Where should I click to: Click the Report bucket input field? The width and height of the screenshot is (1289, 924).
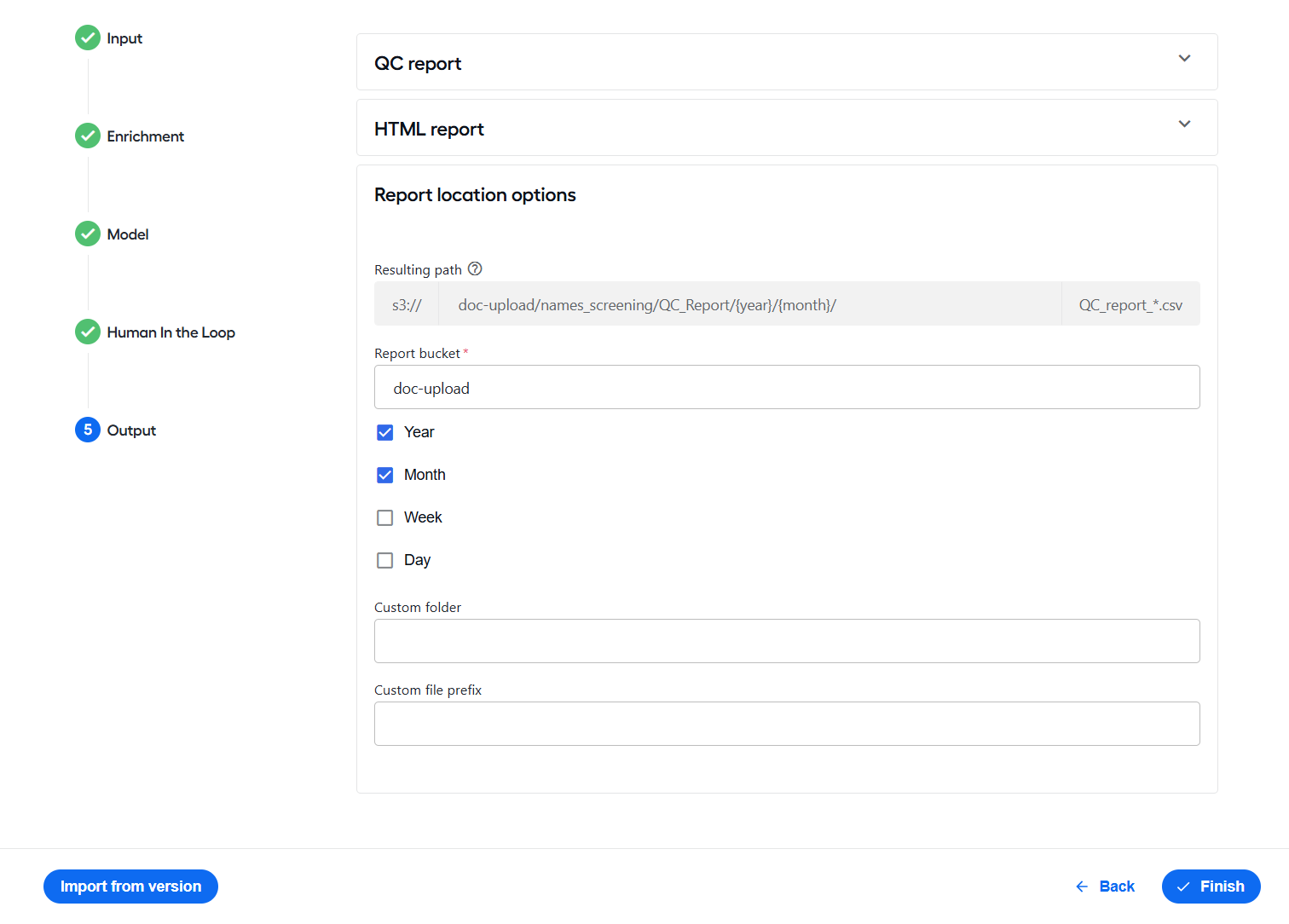787,387
